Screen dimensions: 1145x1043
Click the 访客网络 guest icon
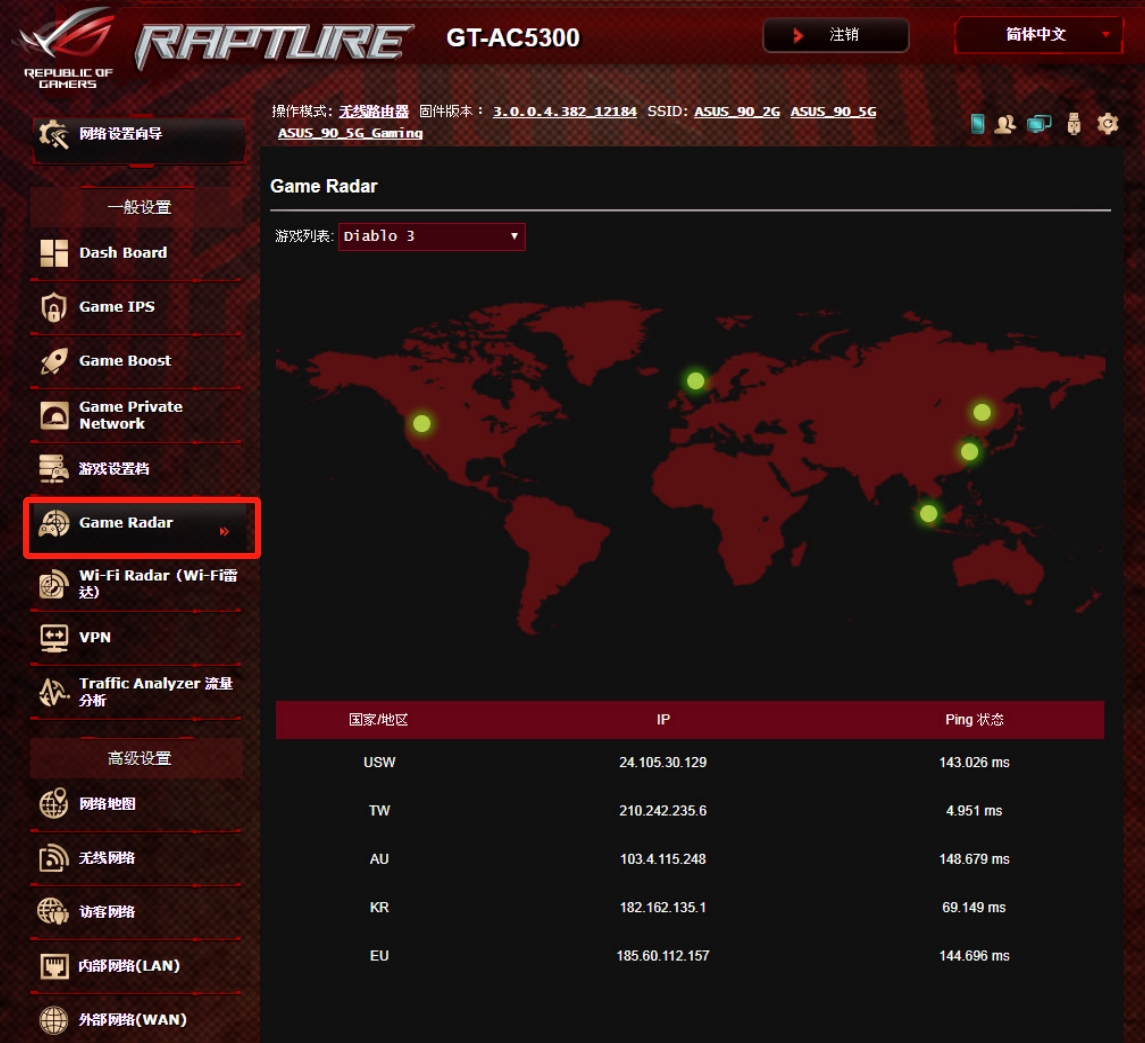click(x=54, y=912)
